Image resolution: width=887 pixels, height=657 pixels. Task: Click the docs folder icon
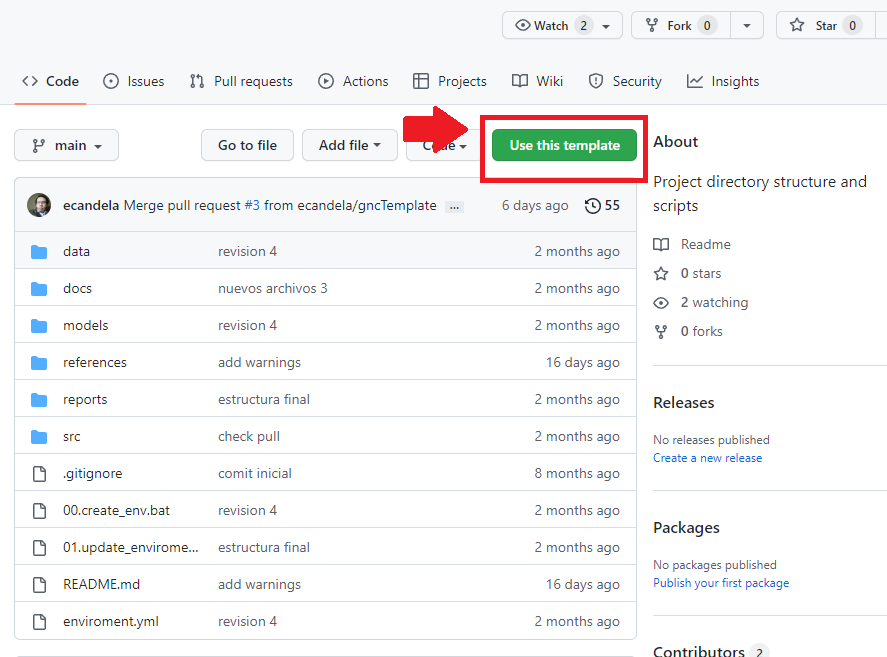(x=39, y=289)
